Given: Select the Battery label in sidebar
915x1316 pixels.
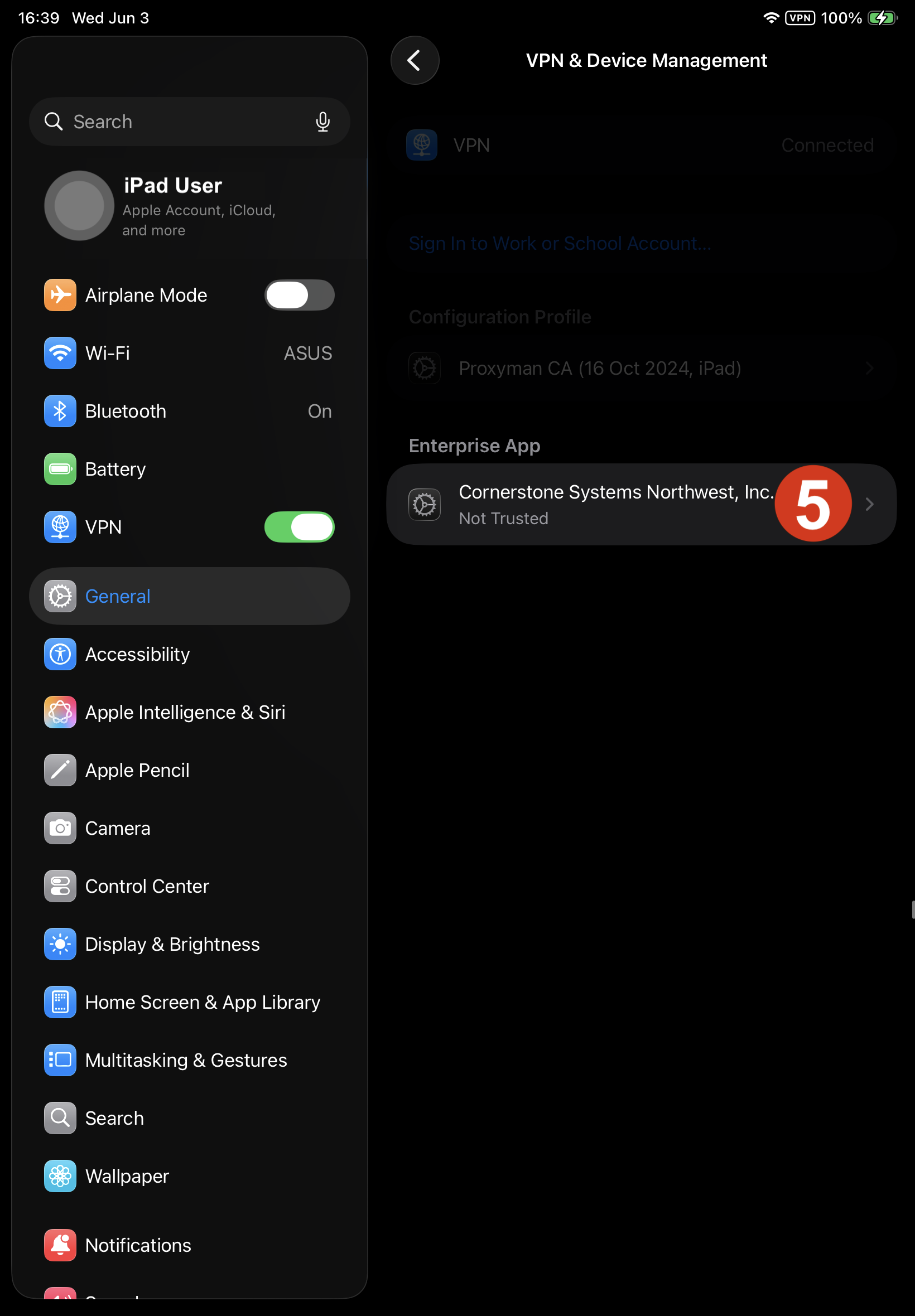Looking at the screenshot, I should point(115,469).
